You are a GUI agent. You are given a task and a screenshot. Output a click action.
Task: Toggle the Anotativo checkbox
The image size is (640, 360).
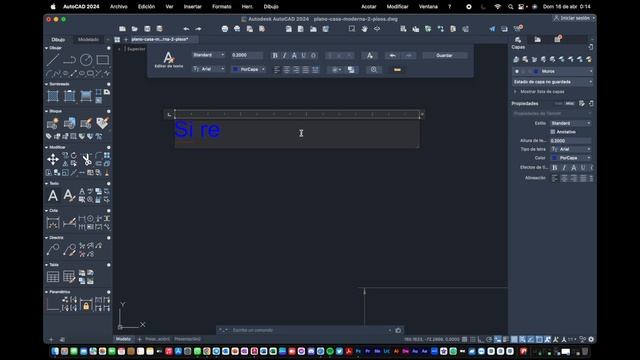click(553, 132)
